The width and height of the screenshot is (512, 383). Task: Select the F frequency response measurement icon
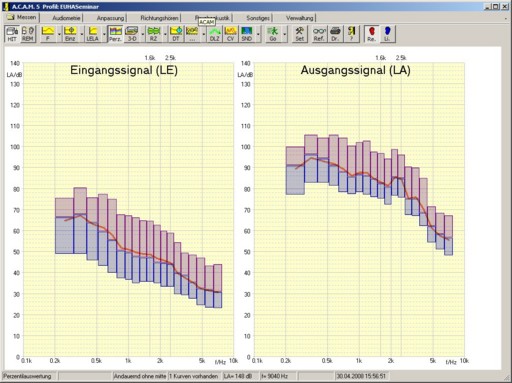[x=48, y=34]
